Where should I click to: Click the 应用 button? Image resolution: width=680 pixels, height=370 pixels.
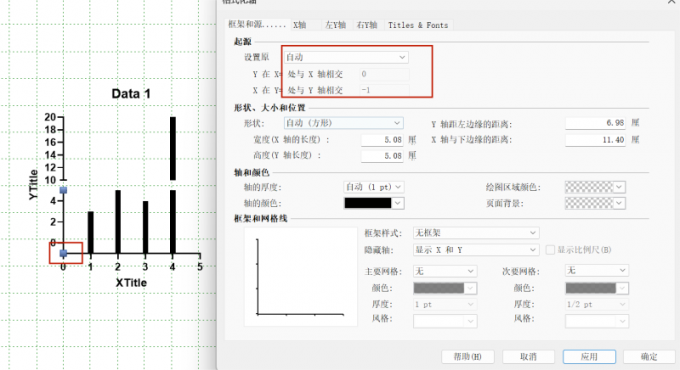coord(589,357)
